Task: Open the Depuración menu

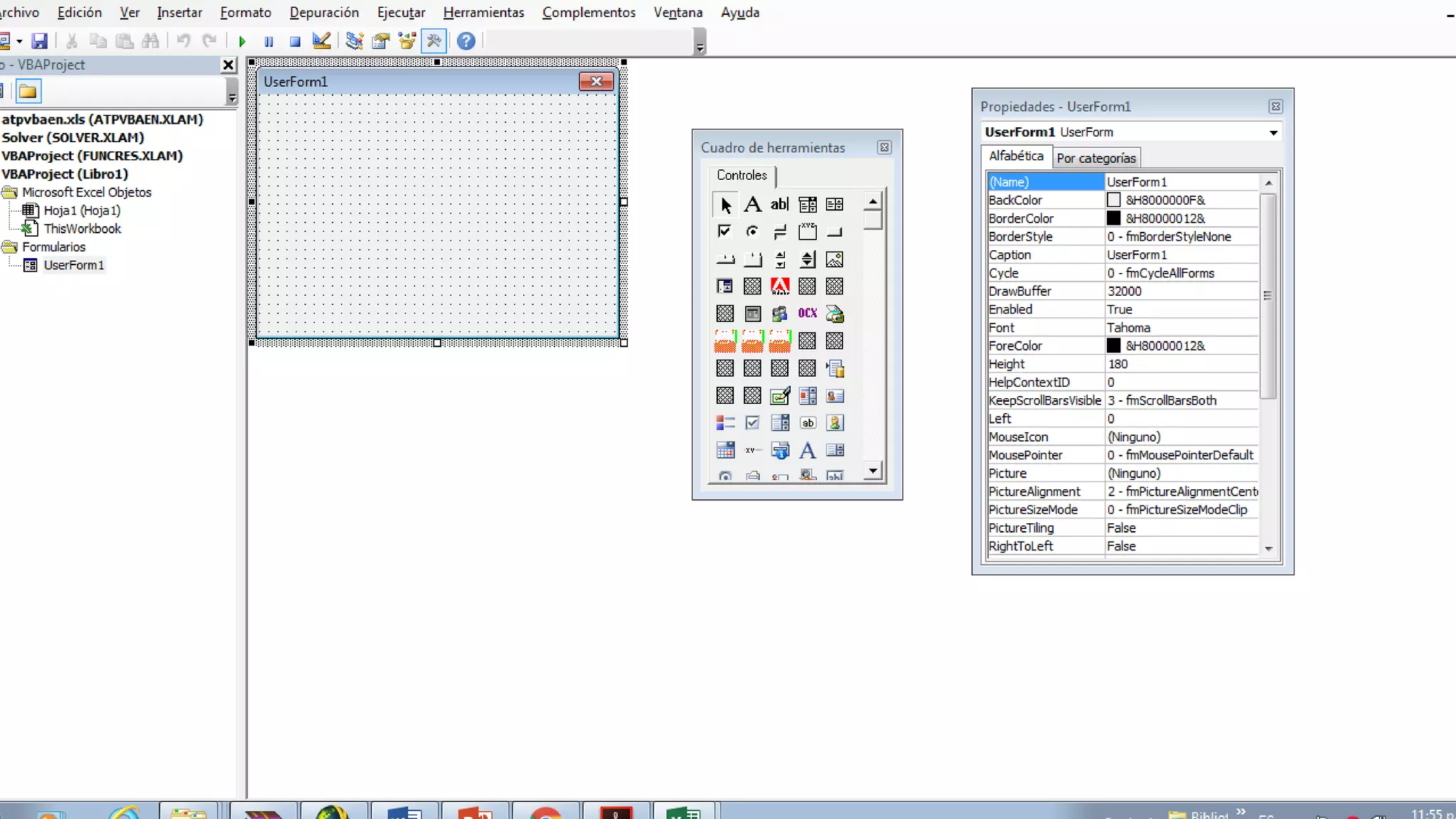Action: tap(324, 12)
